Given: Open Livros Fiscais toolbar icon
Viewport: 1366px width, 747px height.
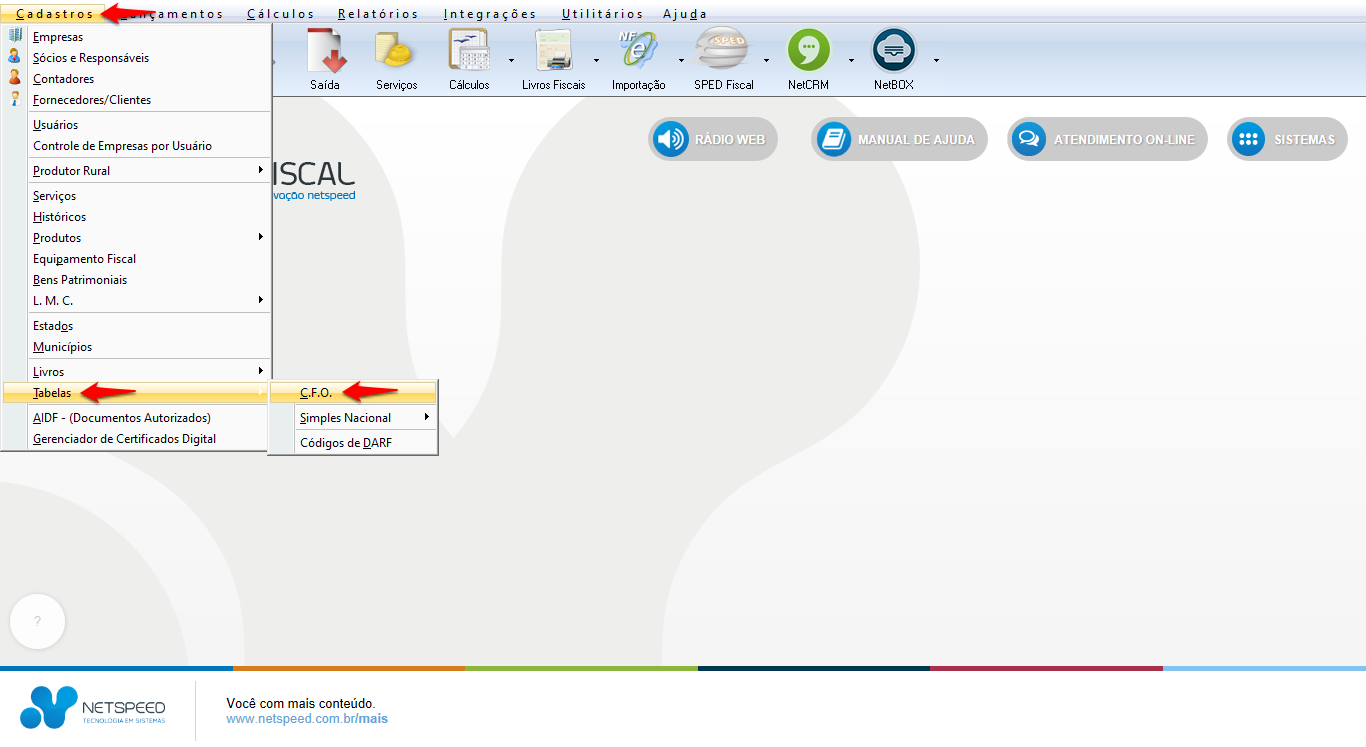Looking at the screenshot, I should tap(553, 53).
